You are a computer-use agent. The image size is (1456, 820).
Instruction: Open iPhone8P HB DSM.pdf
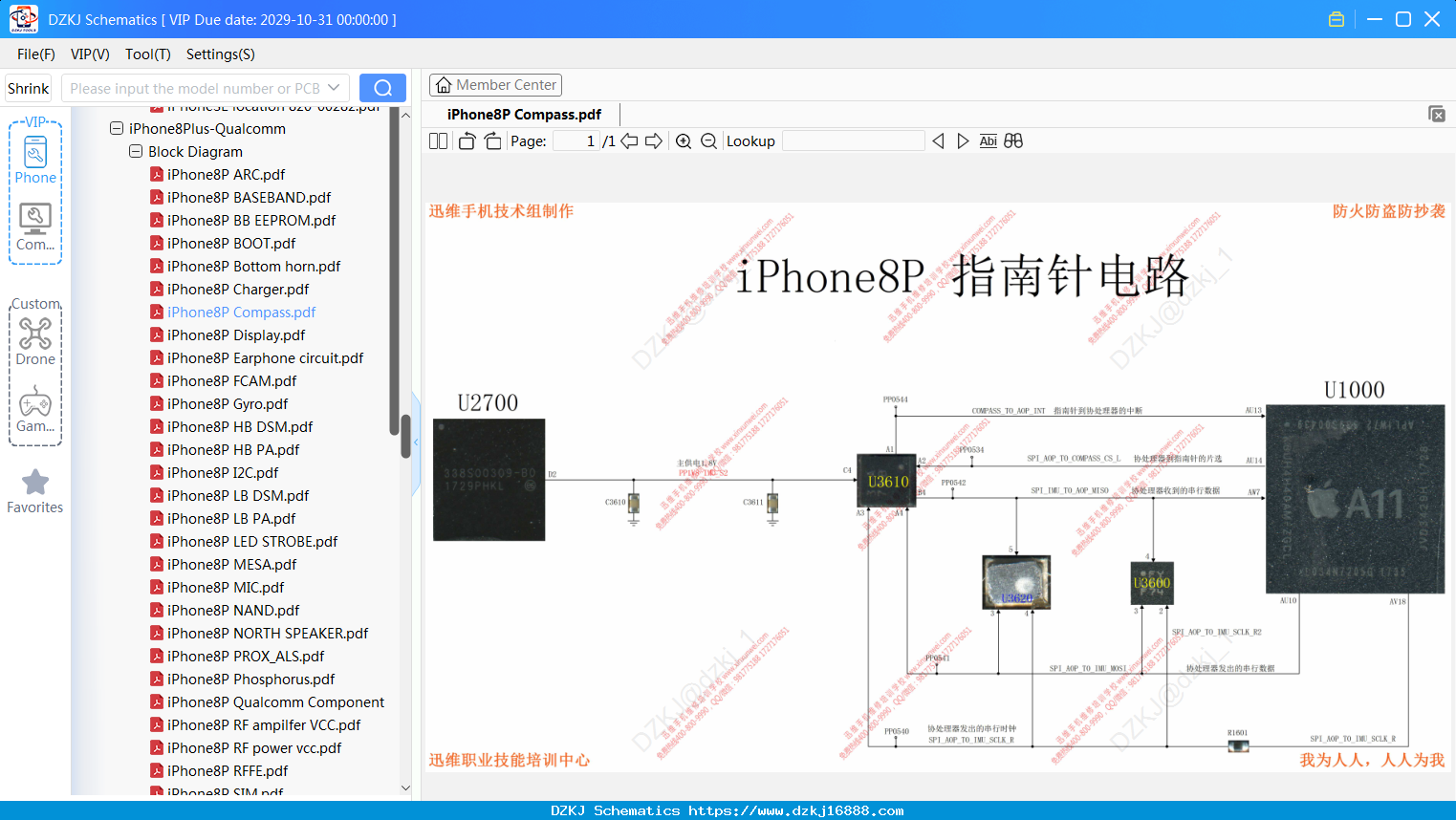point(240,427)
